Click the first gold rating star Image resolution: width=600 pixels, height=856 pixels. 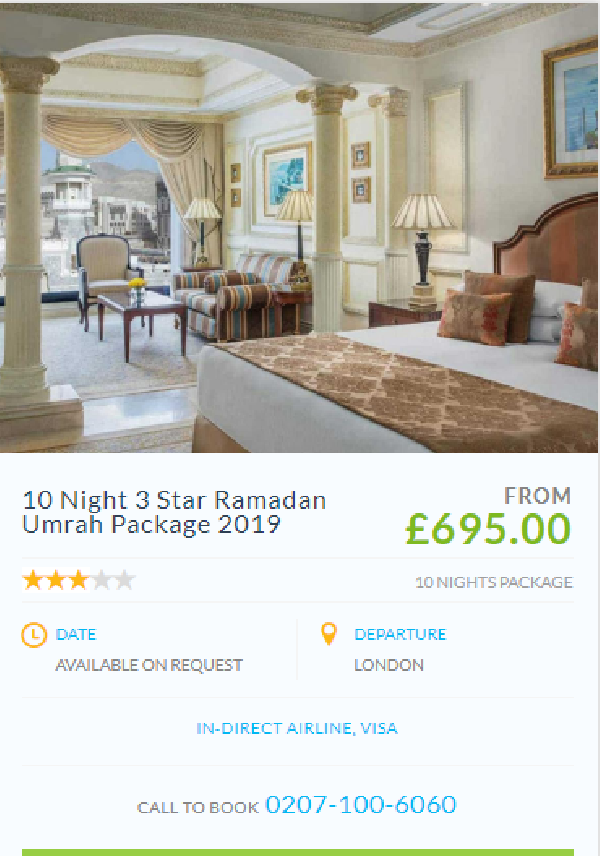coord(33,580)
